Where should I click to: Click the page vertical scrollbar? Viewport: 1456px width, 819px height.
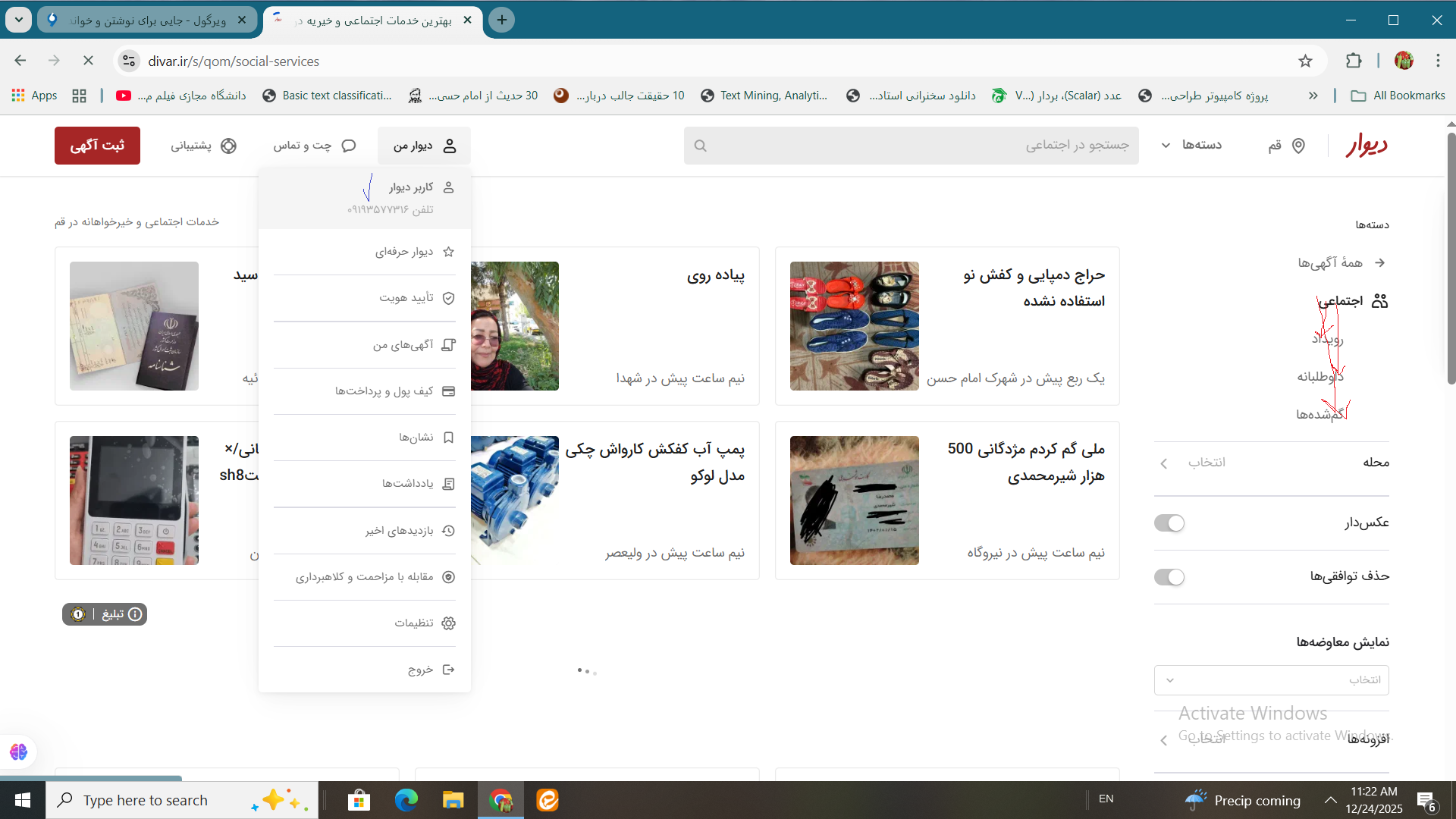tap(1451, 258)
